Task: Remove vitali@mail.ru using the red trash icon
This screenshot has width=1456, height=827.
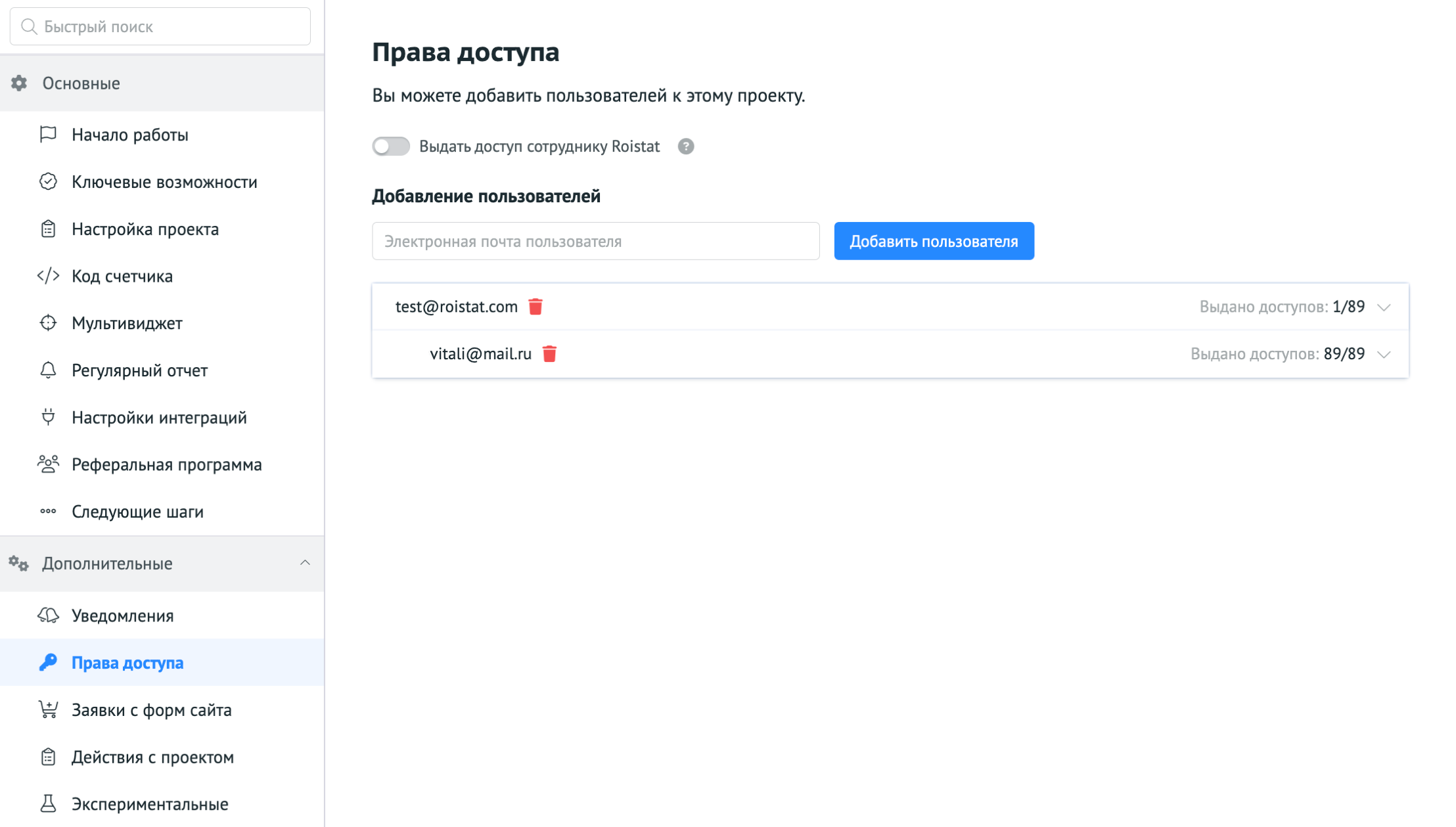Action: click(x=549, y=354)
